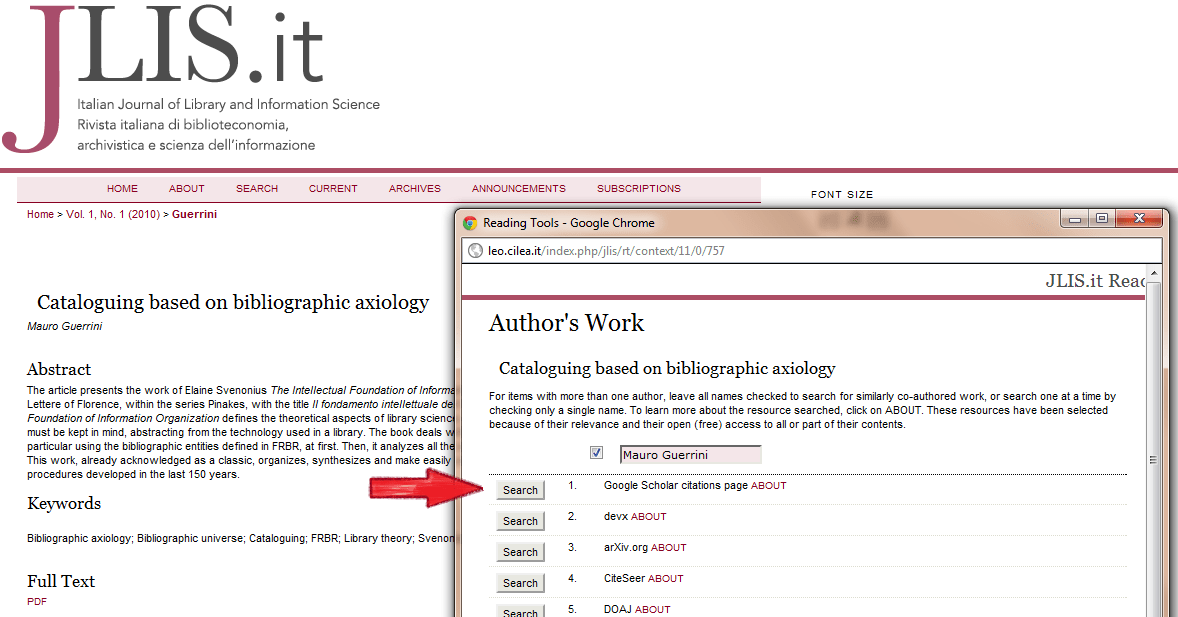This screenshot has height=617, width=1178.
Task: Open ABOUT link for devx
Action: pyautogui.click(x=649, y=516)
